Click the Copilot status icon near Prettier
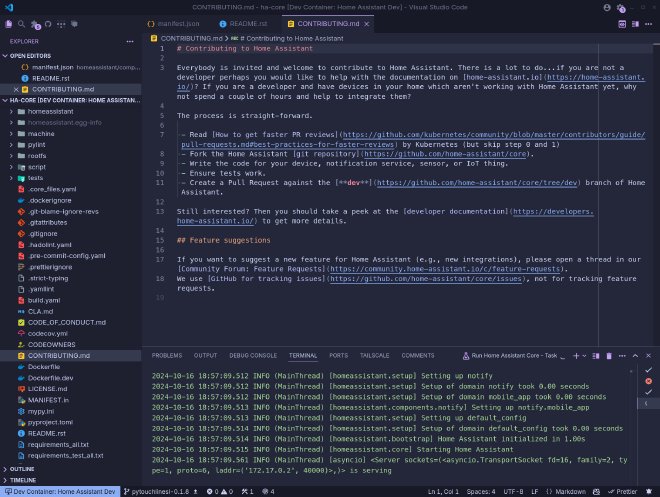This screenshot has width=660, height=497. [x=596, y=492]
